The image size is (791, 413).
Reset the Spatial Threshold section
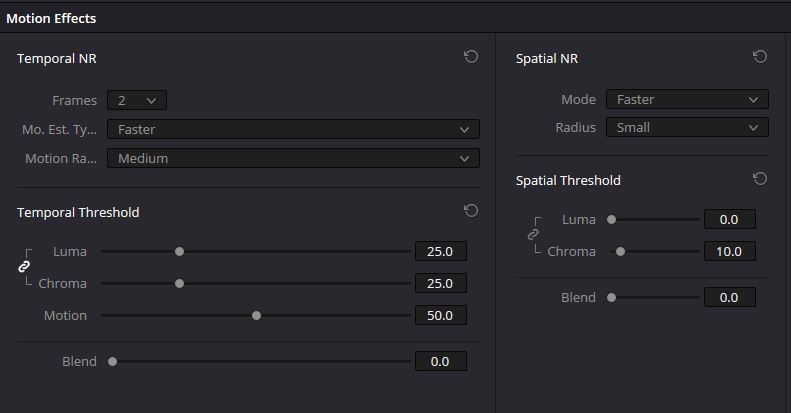click(x=760, y=179)
